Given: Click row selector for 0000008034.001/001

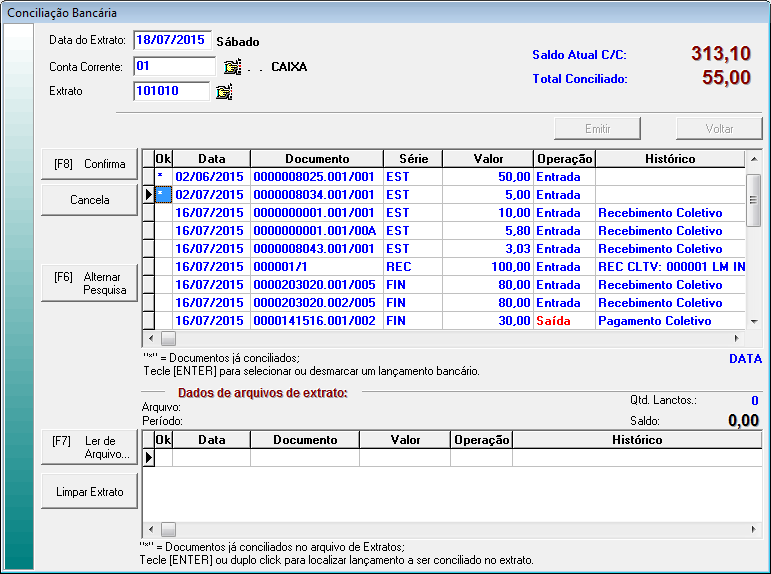Looking at the screenshot, I should (x=148, y=195).
